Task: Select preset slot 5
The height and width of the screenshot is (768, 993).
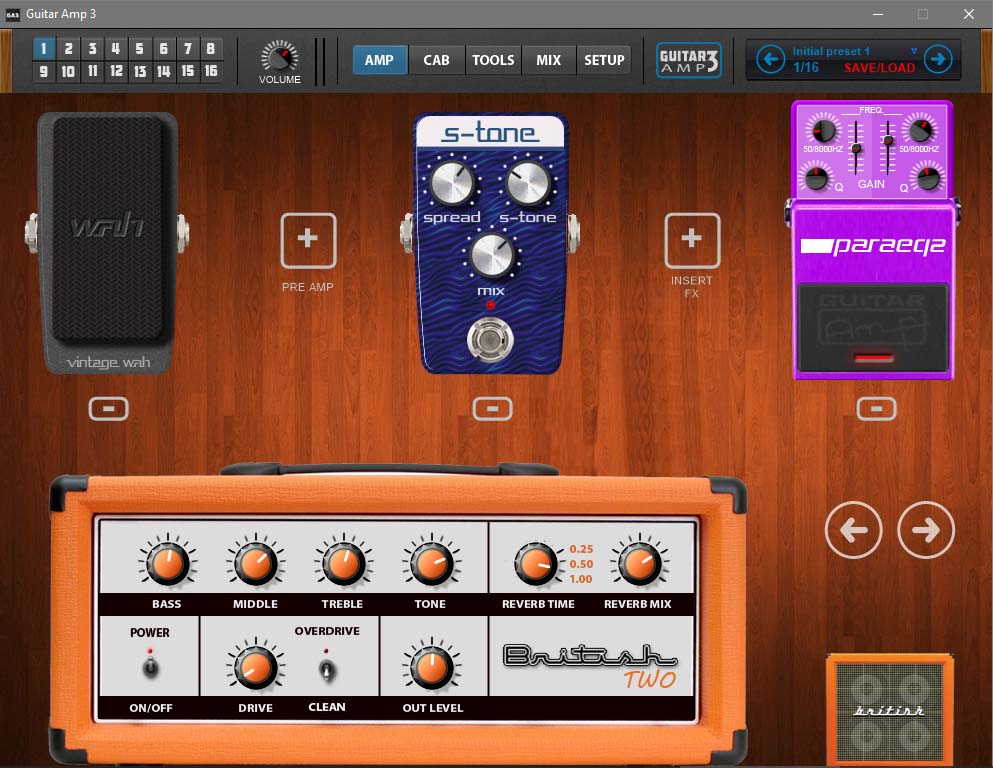Action: tap(139, 49)
